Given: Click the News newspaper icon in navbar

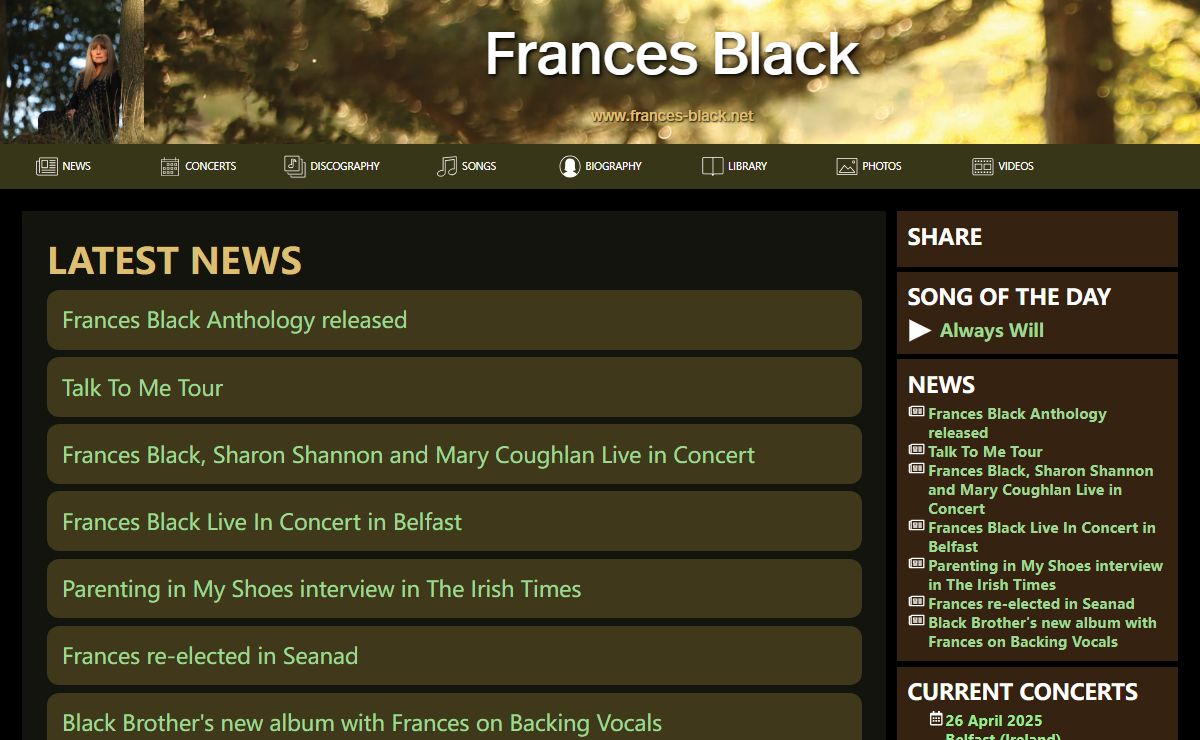Looking at the screenshot, I should [47, 166].
